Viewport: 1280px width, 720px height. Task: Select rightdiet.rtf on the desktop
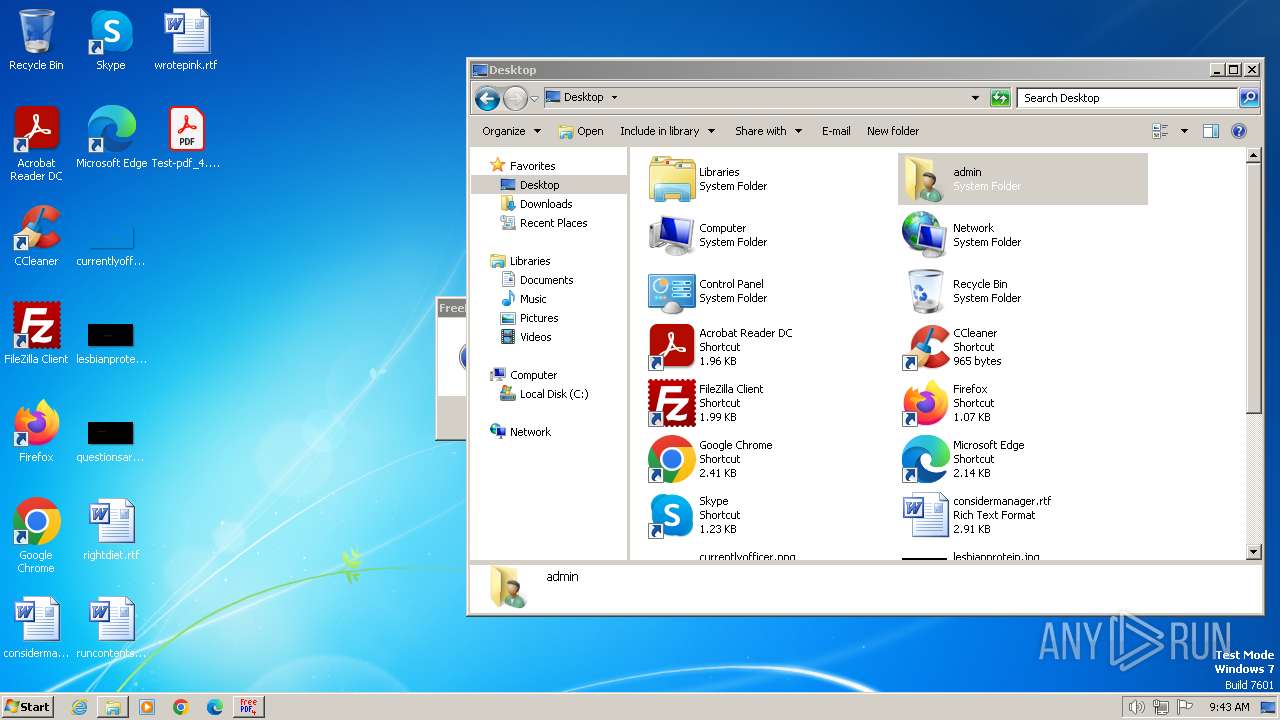111,530
